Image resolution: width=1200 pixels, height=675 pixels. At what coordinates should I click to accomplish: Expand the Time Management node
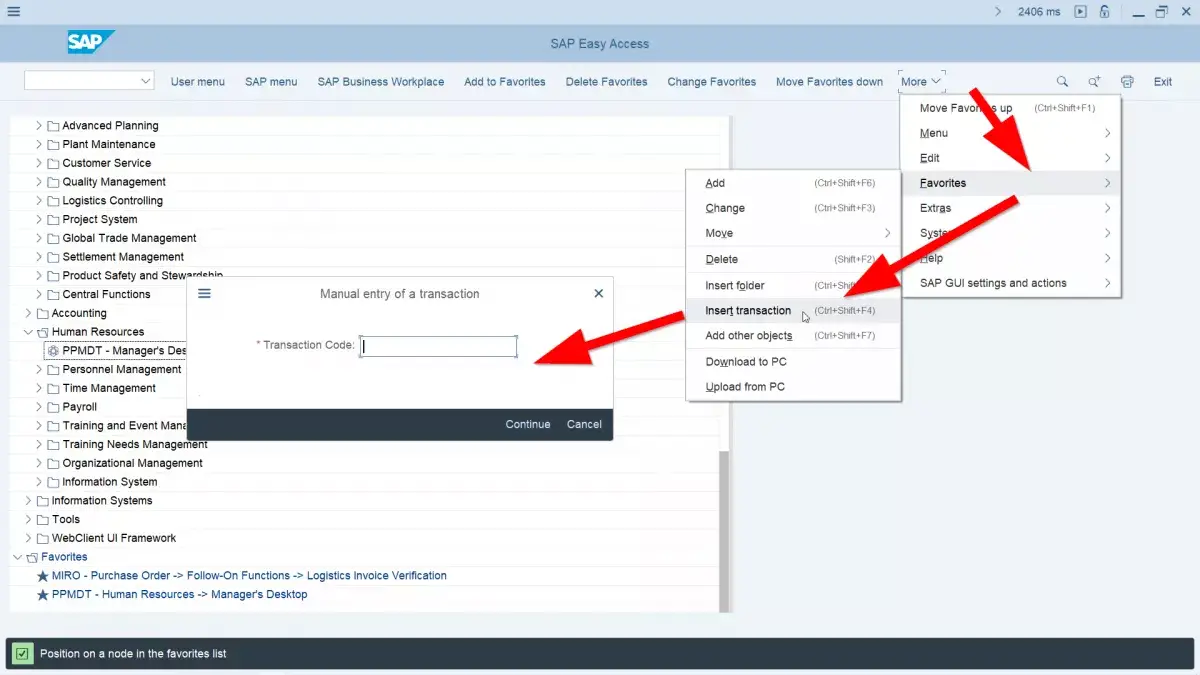pyautogui.click(x=39, y=388)
